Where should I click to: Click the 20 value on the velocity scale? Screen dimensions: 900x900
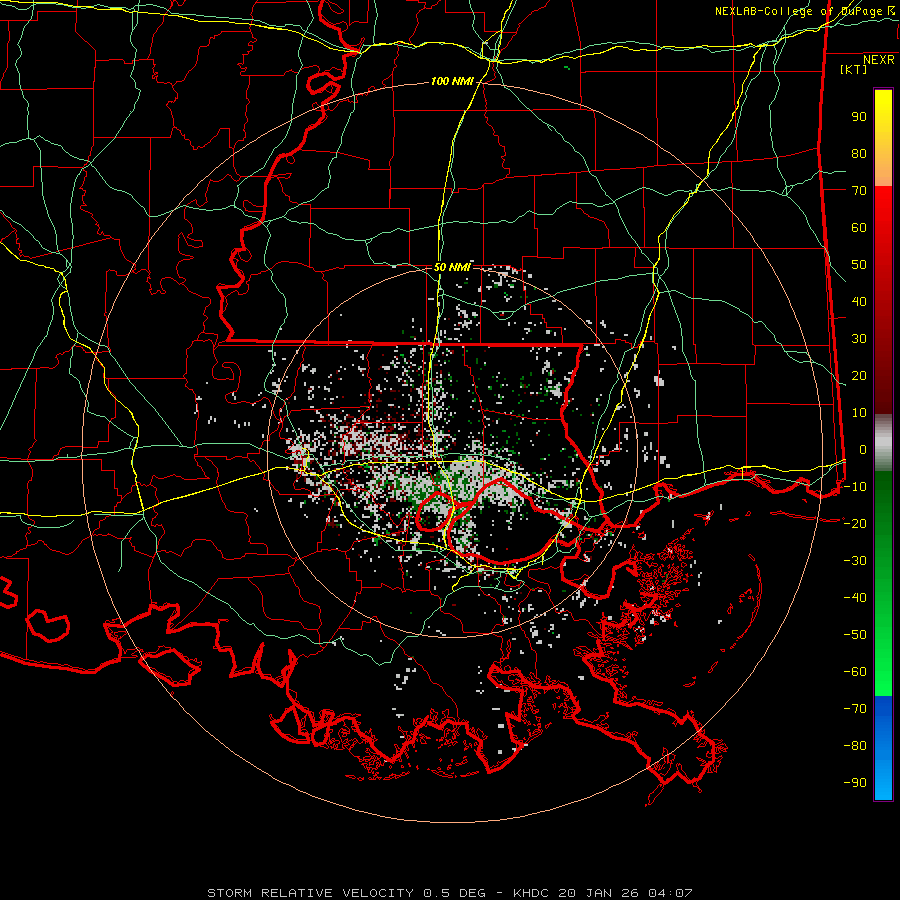click(x=859, y=375)
